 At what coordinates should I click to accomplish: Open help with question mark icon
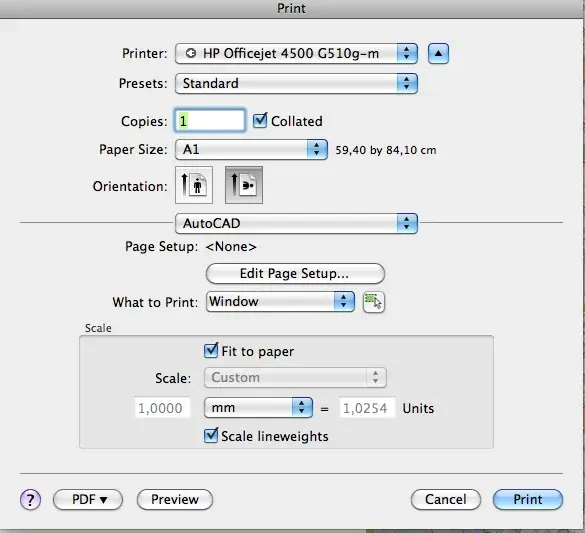click(31, 499)
